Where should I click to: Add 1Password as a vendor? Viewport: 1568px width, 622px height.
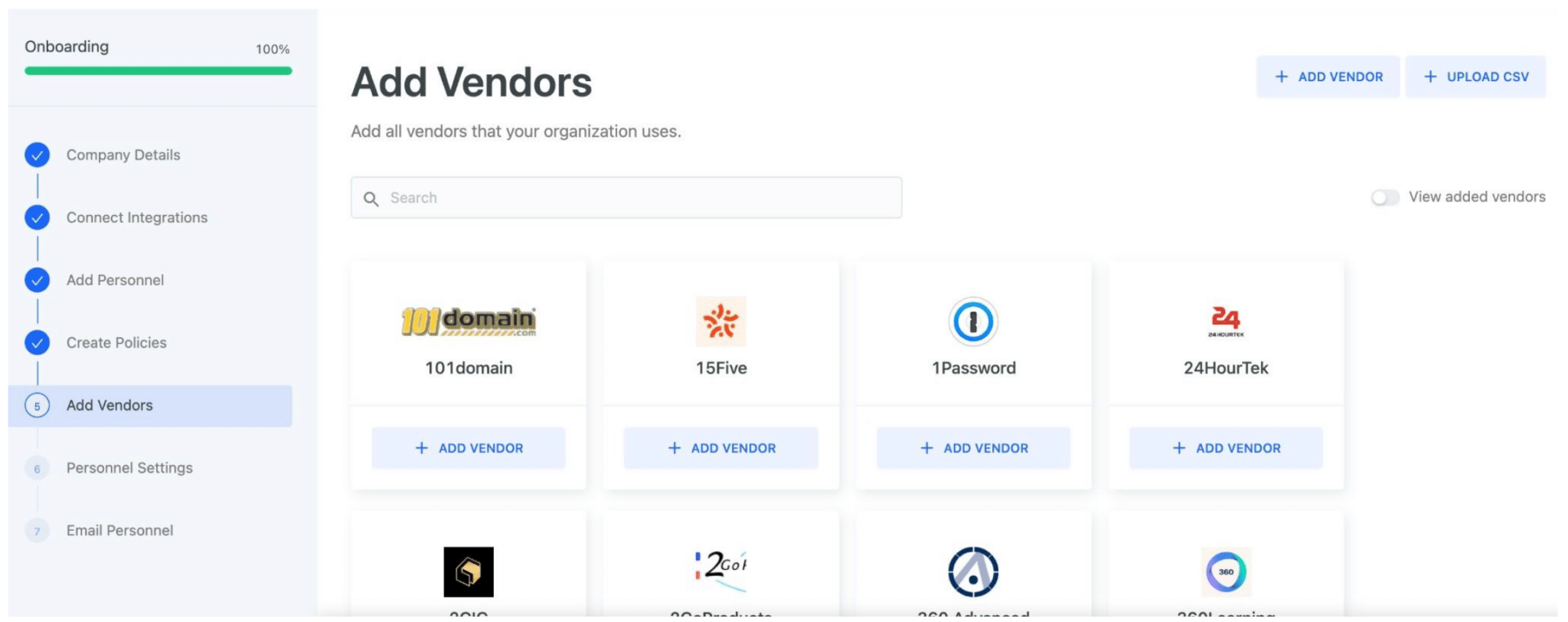pyautogui.click(x=973, y=448)
